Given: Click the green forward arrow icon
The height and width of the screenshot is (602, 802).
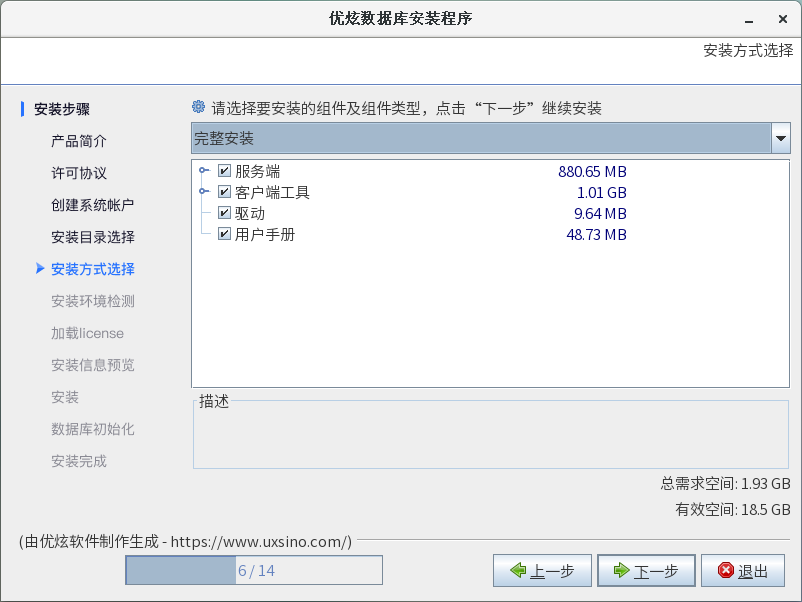Looking at the screenshot, I should click(x=621, y=571).
